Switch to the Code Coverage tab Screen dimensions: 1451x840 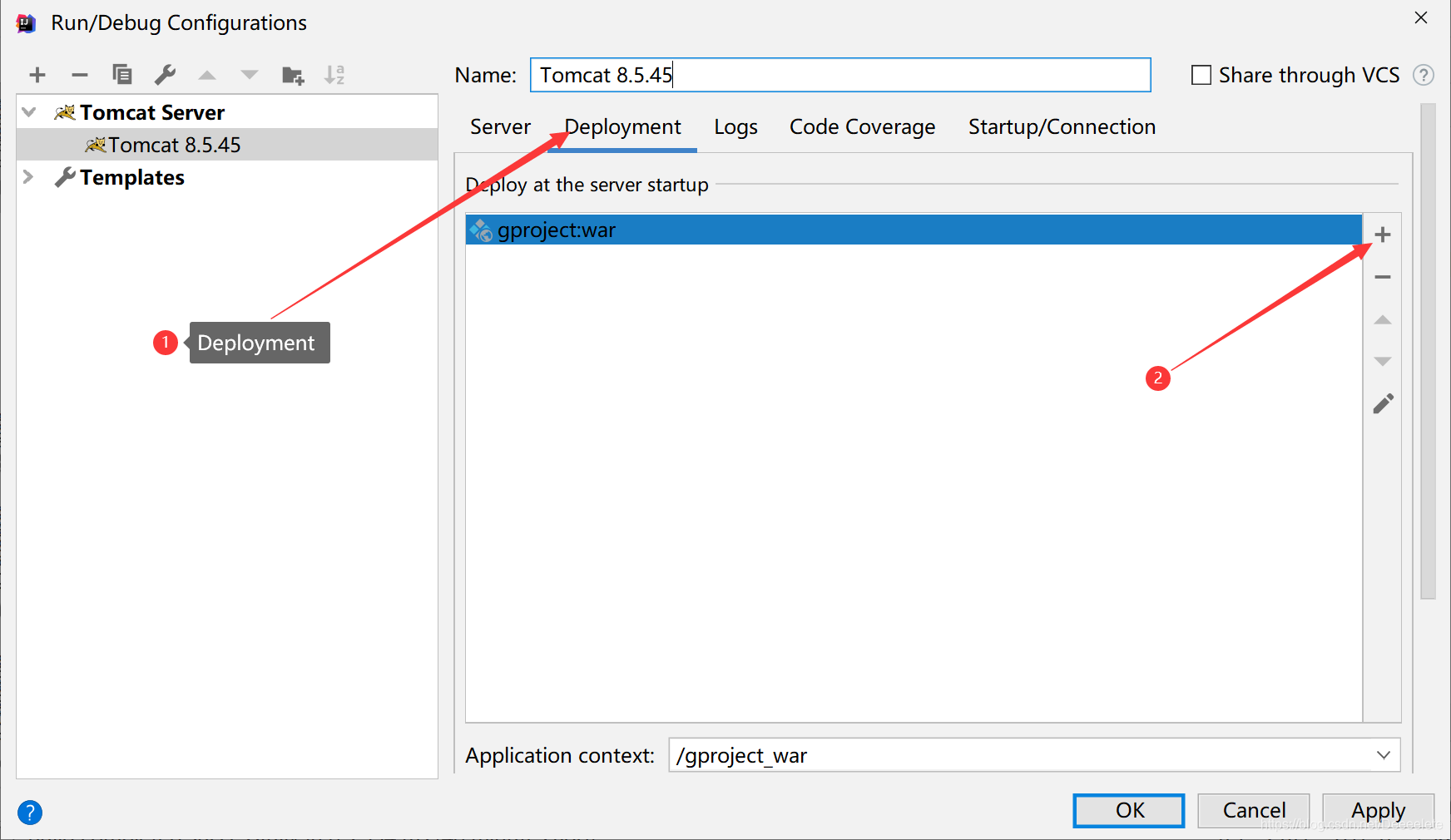pos(862,126)
